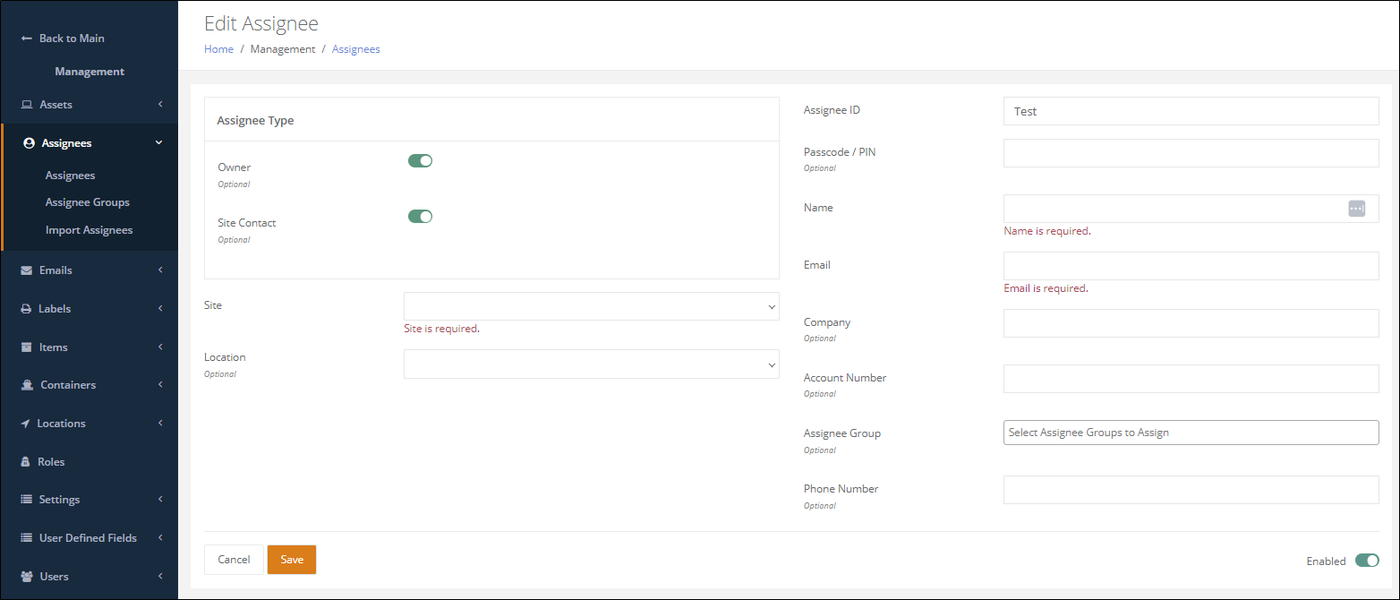Click the Account Number input field

pyautogui.click(x=1191, y=379)
